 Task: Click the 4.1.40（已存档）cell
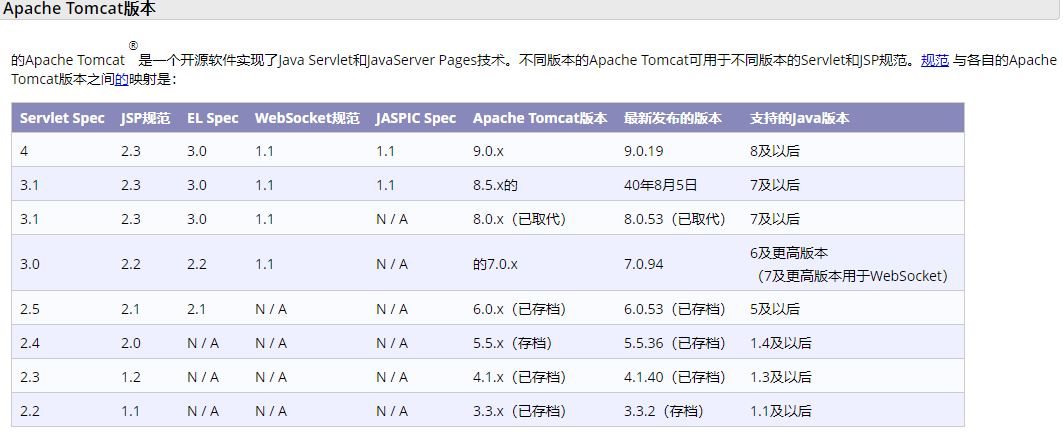tap(675, 377)
